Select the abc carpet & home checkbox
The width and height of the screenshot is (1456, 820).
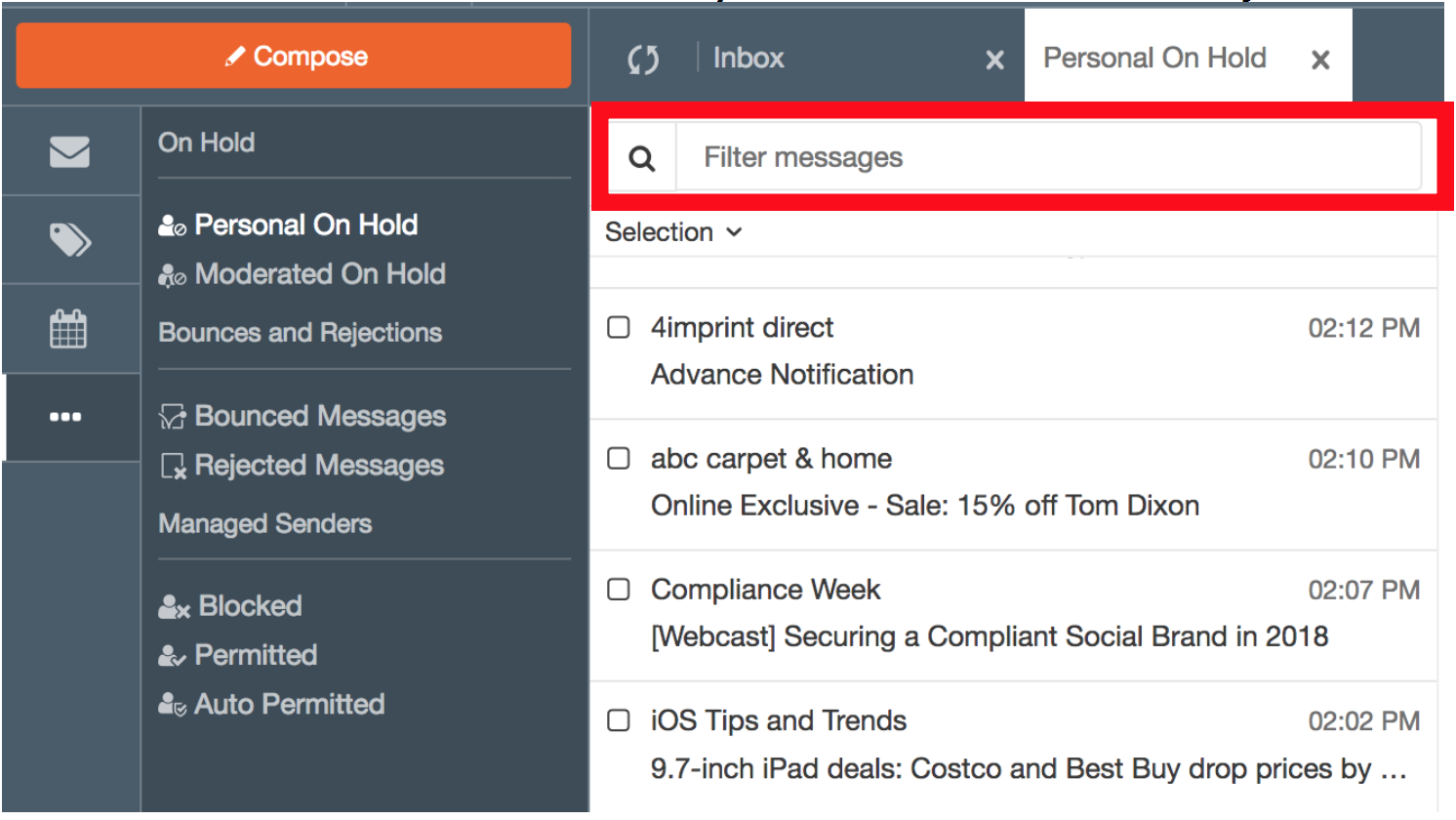(619, 458)
